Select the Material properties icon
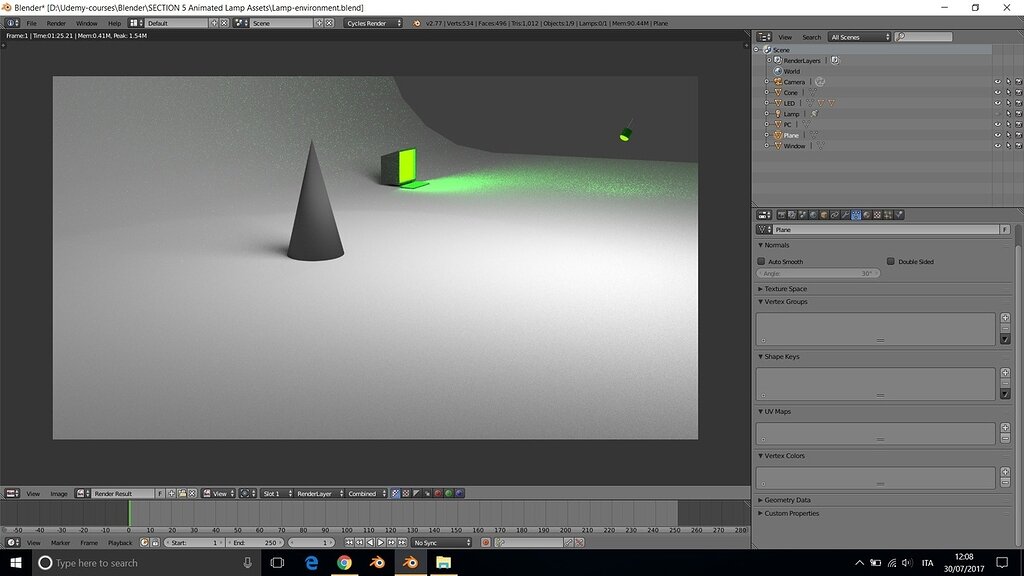 [867, 214]
